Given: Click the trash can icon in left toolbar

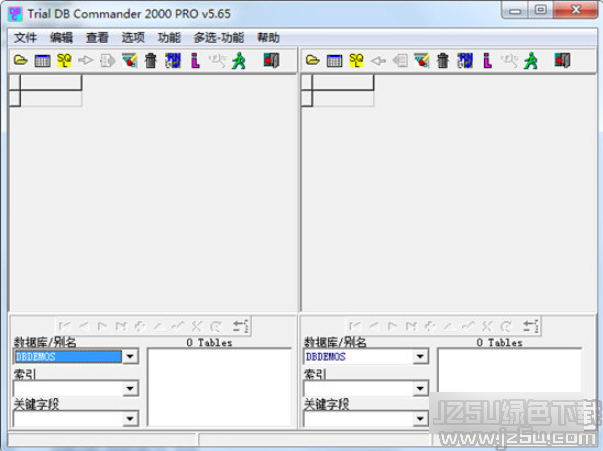Looking at the screenshot, I should click(x=151, y=61).
